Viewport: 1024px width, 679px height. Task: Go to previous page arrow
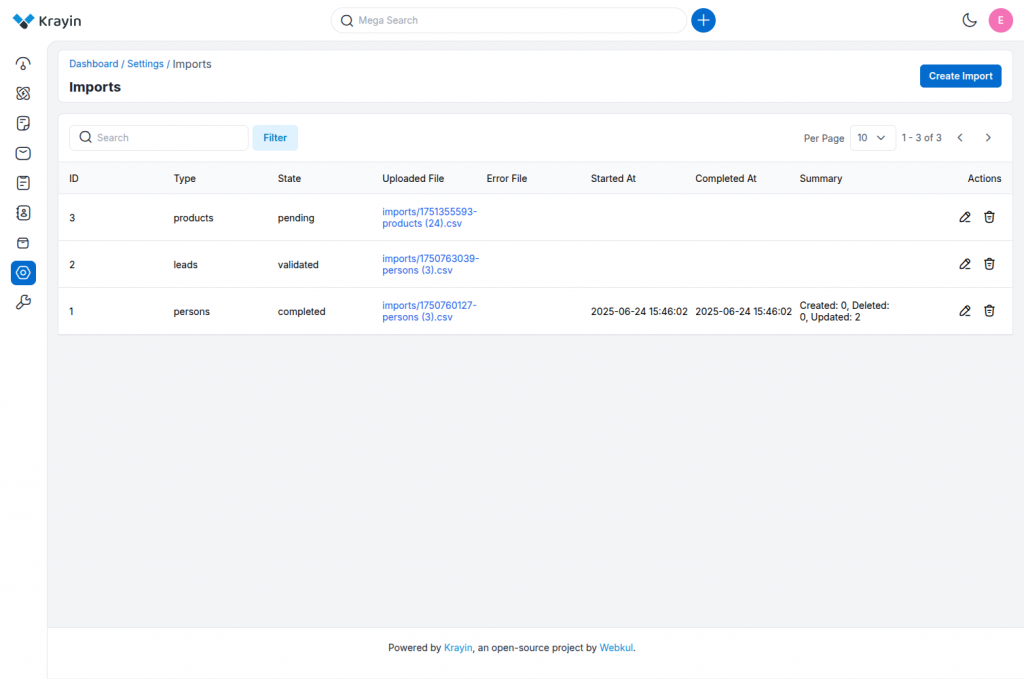point(960,138)
